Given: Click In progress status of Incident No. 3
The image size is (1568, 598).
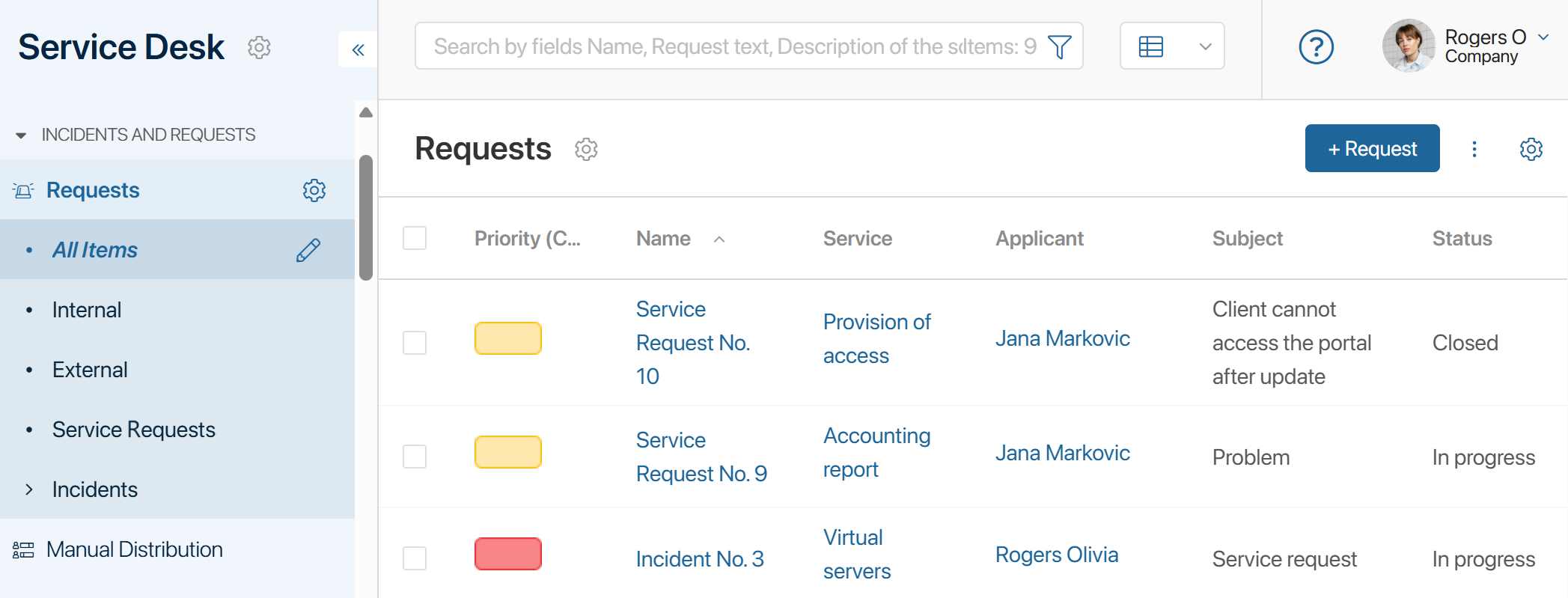Looking at the screenshot, I should click(1483, 559).
